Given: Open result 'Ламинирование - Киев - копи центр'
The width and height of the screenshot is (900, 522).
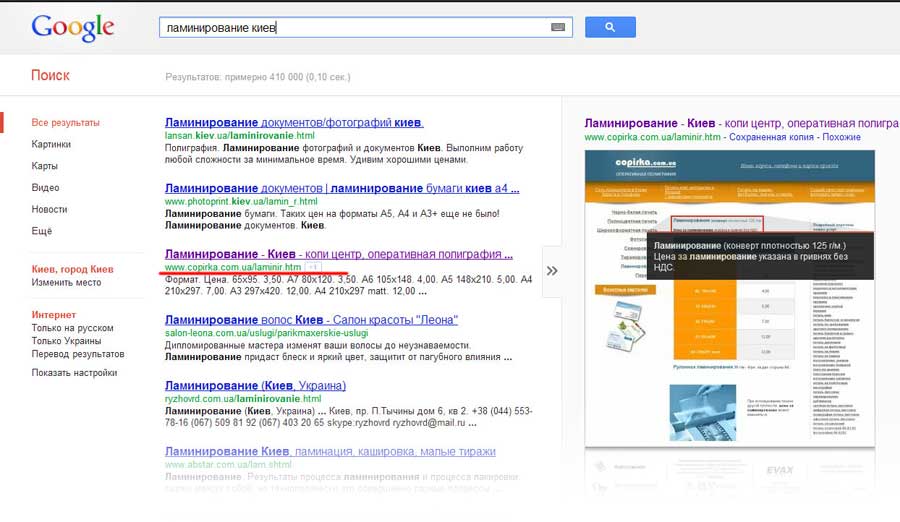Looking at the screenshot, I should click(339, 254).
